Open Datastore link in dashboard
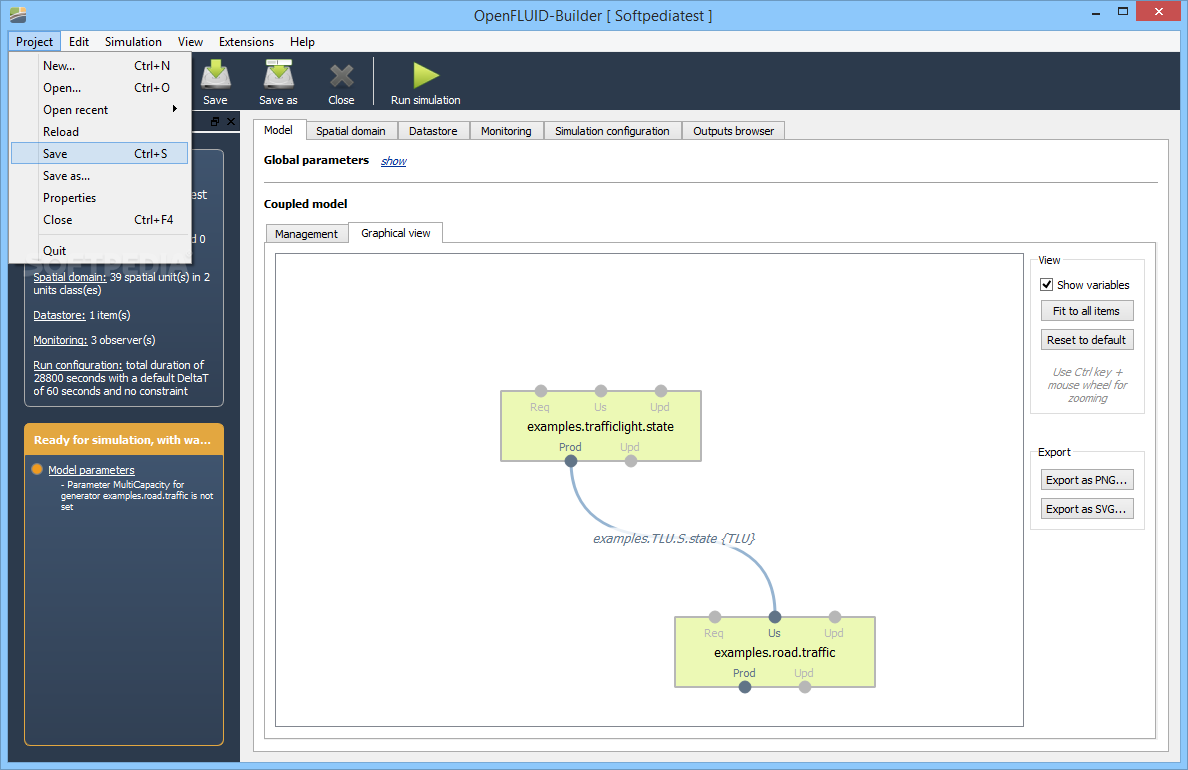1188x770 pixels. coord(59,315)
